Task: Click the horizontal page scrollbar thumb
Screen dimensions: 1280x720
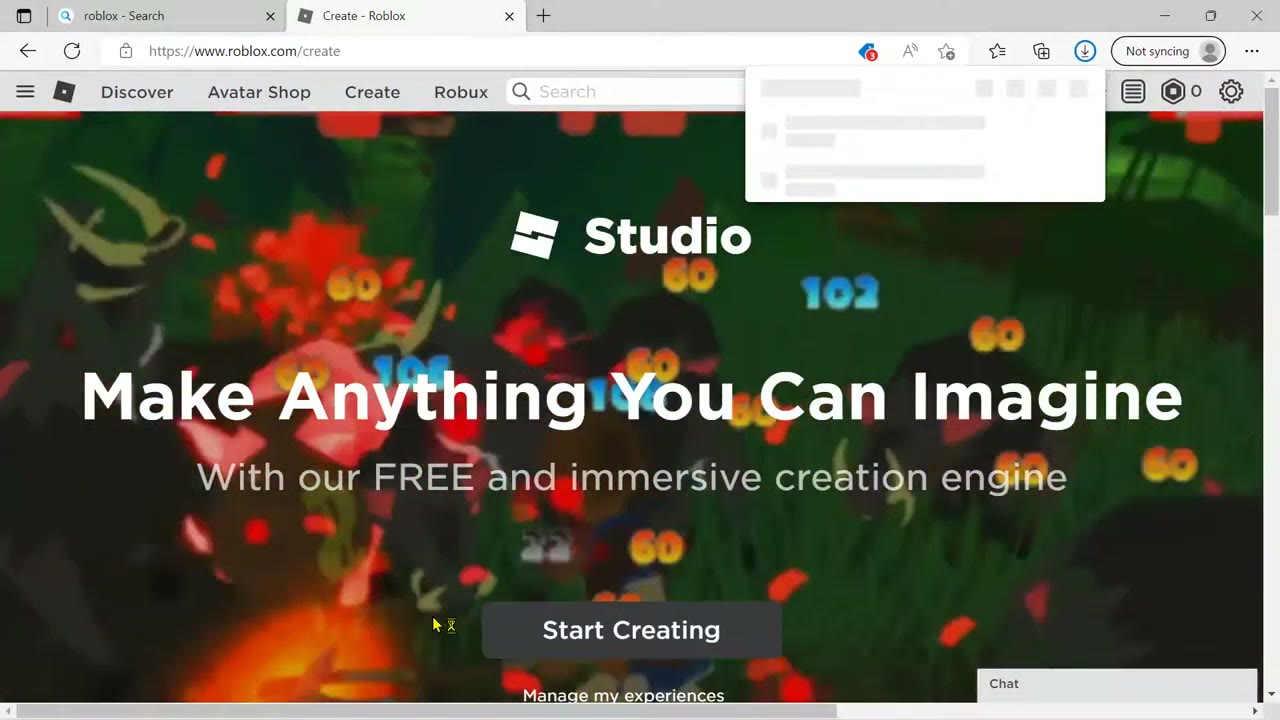Action: click(427, 711)
